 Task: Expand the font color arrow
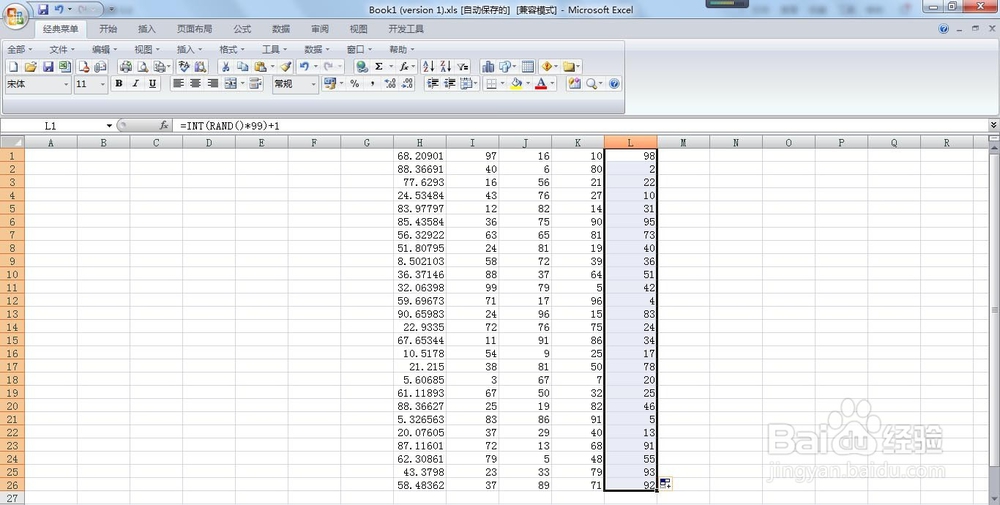pyautogui.click(x=552, y=84)
